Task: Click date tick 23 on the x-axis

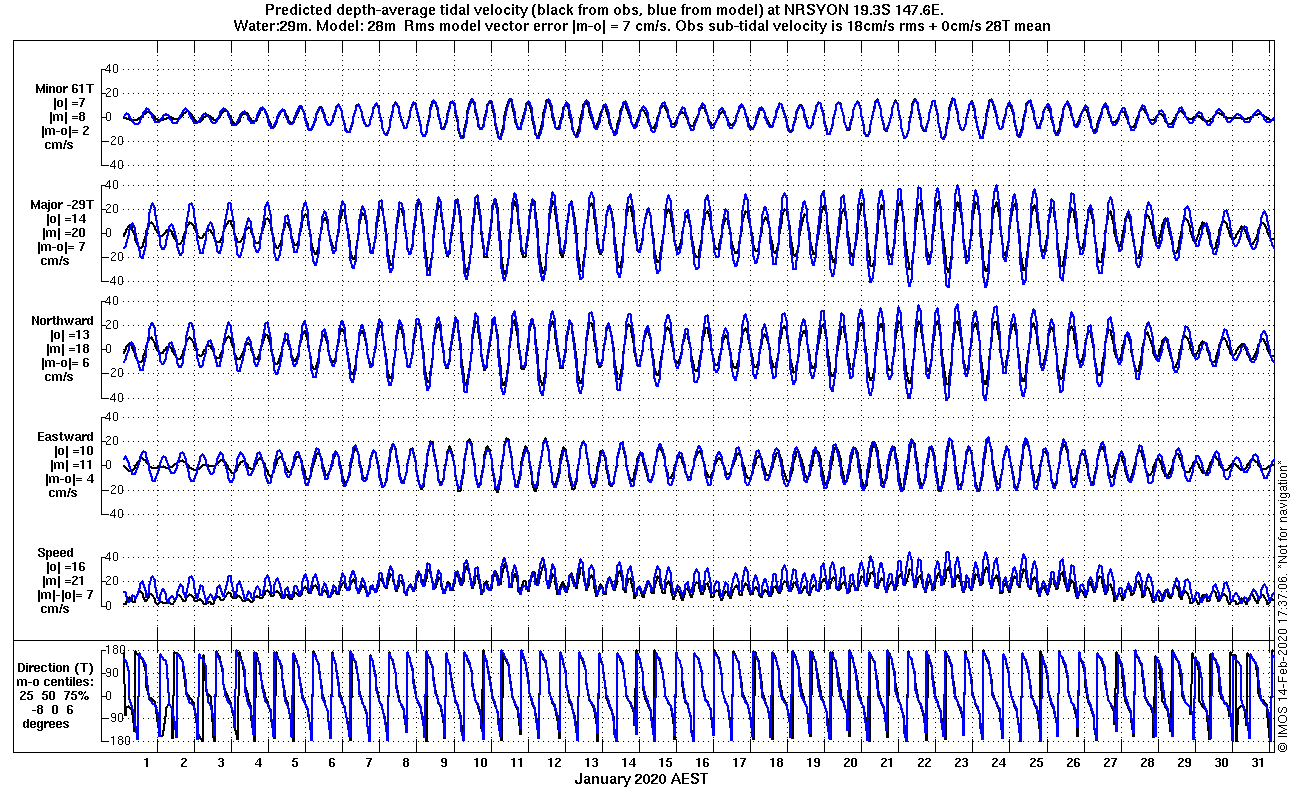Action: pos(961,762)
